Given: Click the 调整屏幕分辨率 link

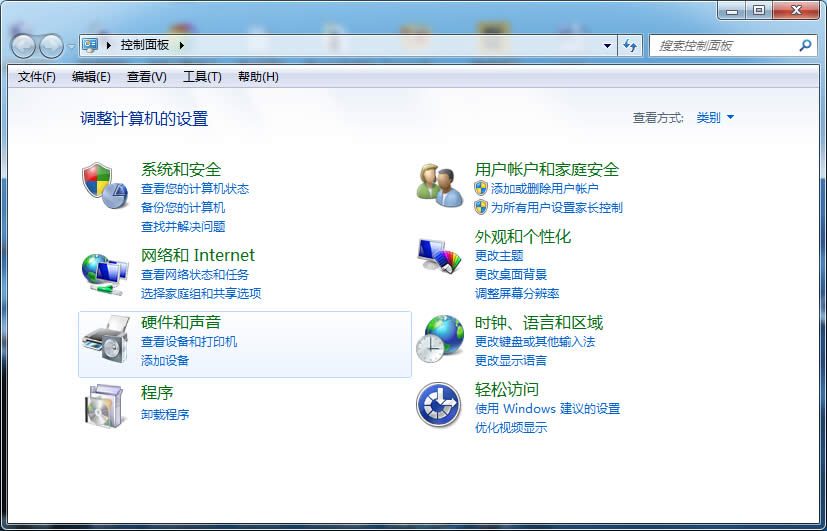Looking at the screenshot, I should (516, 293).
